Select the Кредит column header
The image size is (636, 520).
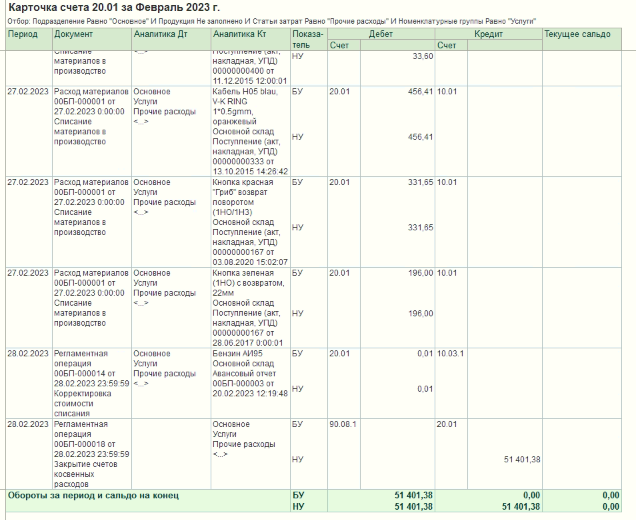coord(487,34)
